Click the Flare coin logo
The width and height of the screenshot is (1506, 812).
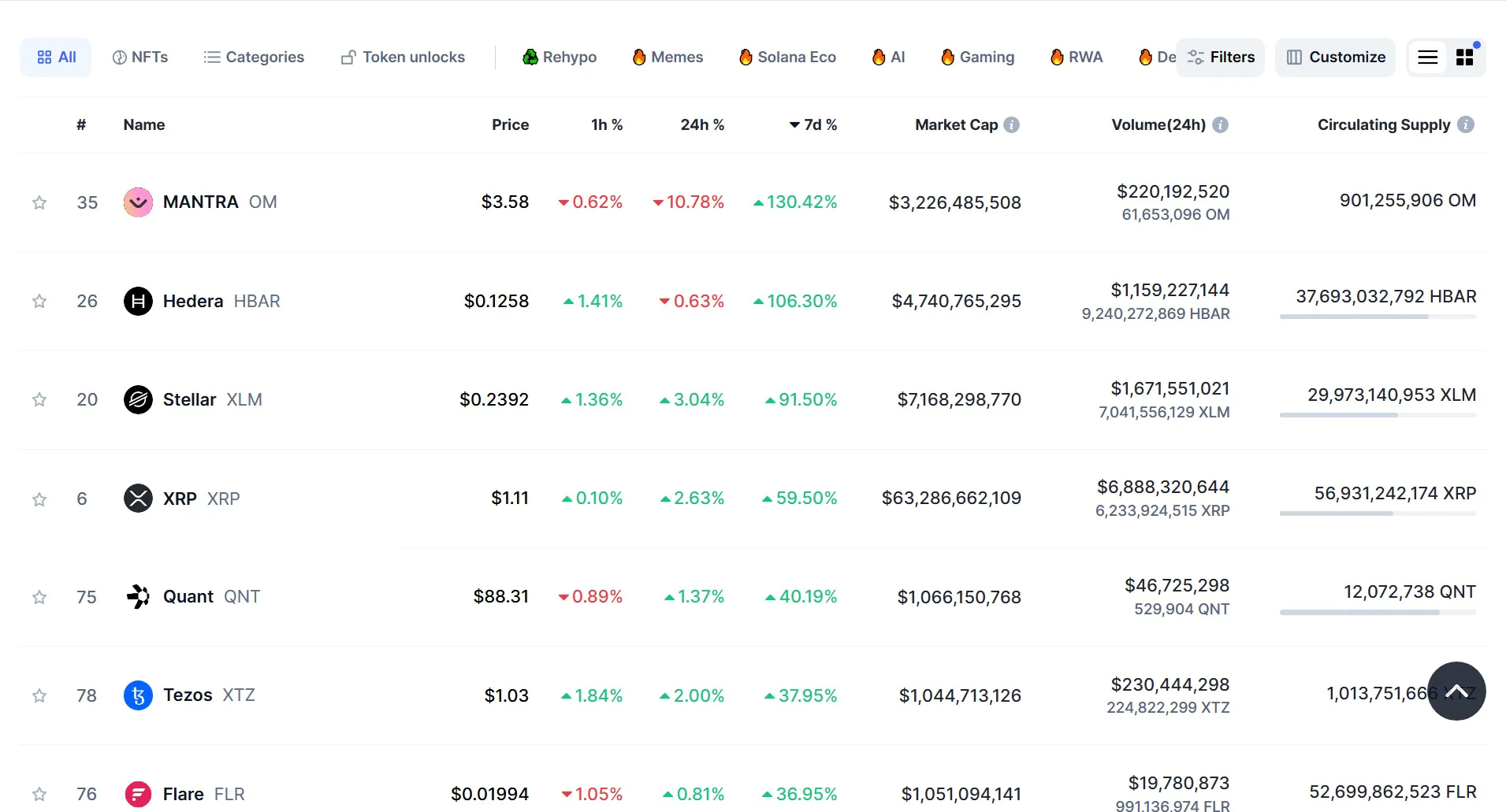[x=138, y=794]
